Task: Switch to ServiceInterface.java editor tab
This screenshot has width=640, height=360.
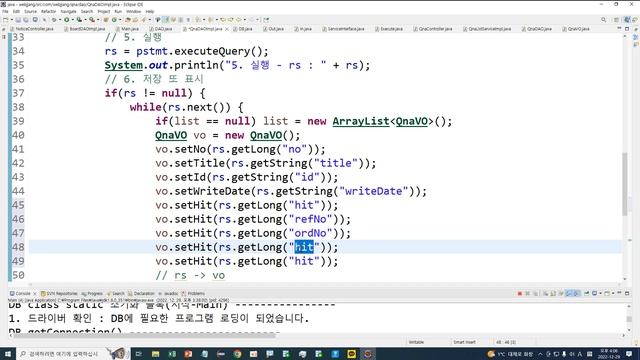Action: (343, 29)
